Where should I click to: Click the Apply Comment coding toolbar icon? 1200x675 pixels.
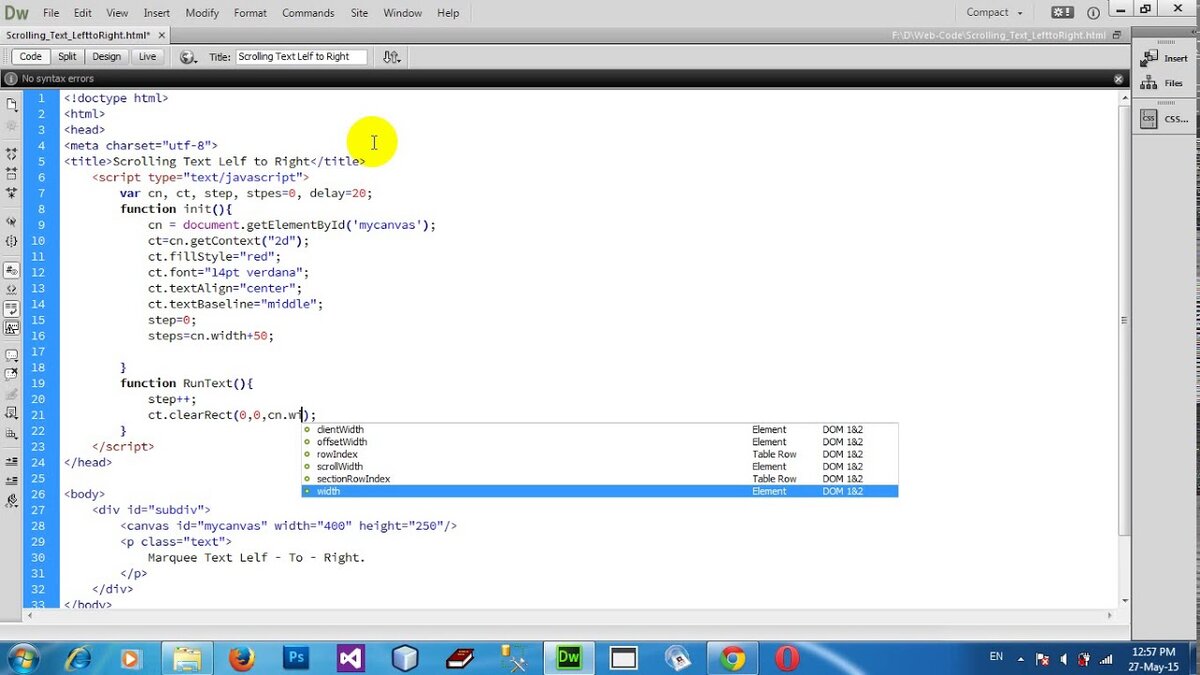[11, 356]
